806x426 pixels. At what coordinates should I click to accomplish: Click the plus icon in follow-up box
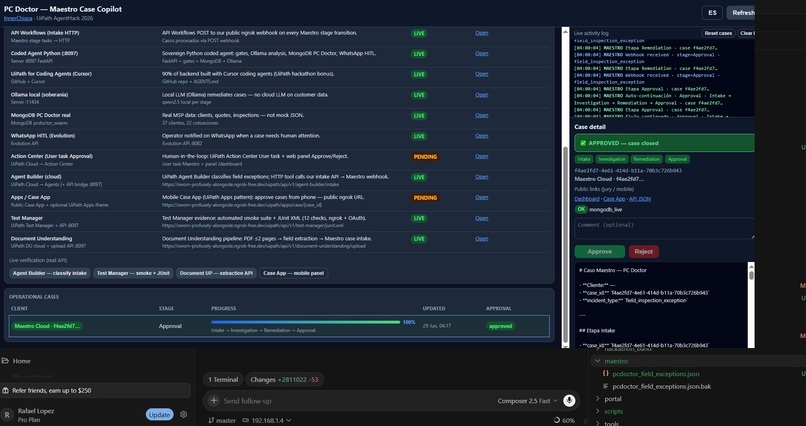click(214, 400)
